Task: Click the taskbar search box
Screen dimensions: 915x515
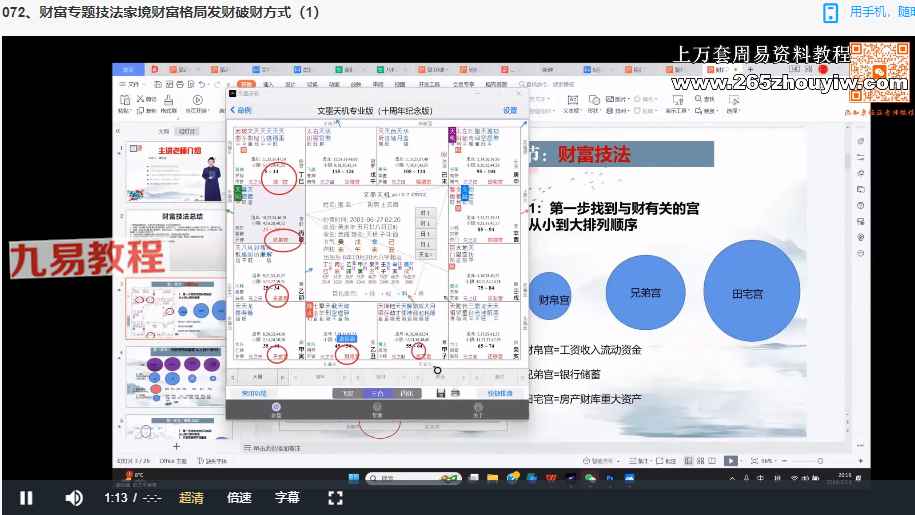Action: 400,478
